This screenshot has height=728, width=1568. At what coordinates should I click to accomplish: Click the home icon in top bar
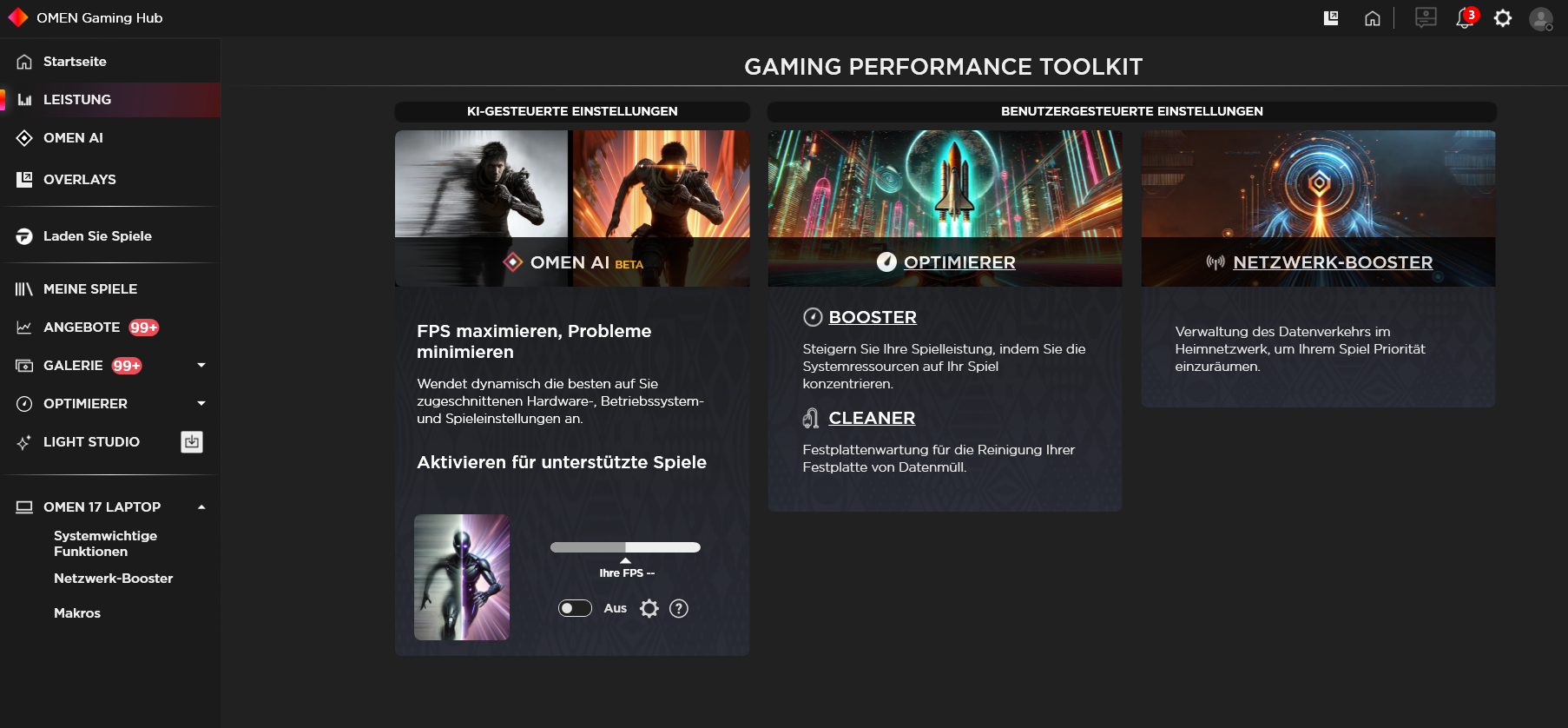click(1373, 18)
